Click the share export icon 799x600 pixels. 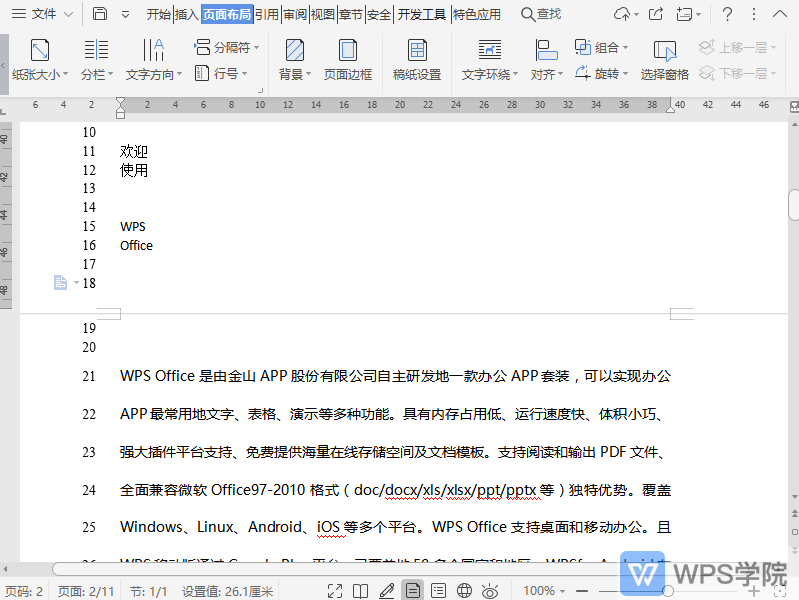click(656, 14)
